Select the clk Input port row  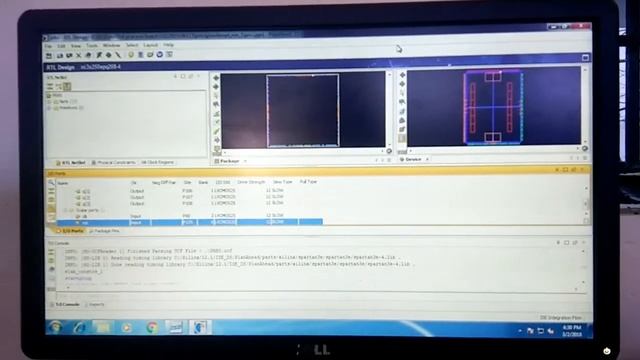click(x=190, y=216)
